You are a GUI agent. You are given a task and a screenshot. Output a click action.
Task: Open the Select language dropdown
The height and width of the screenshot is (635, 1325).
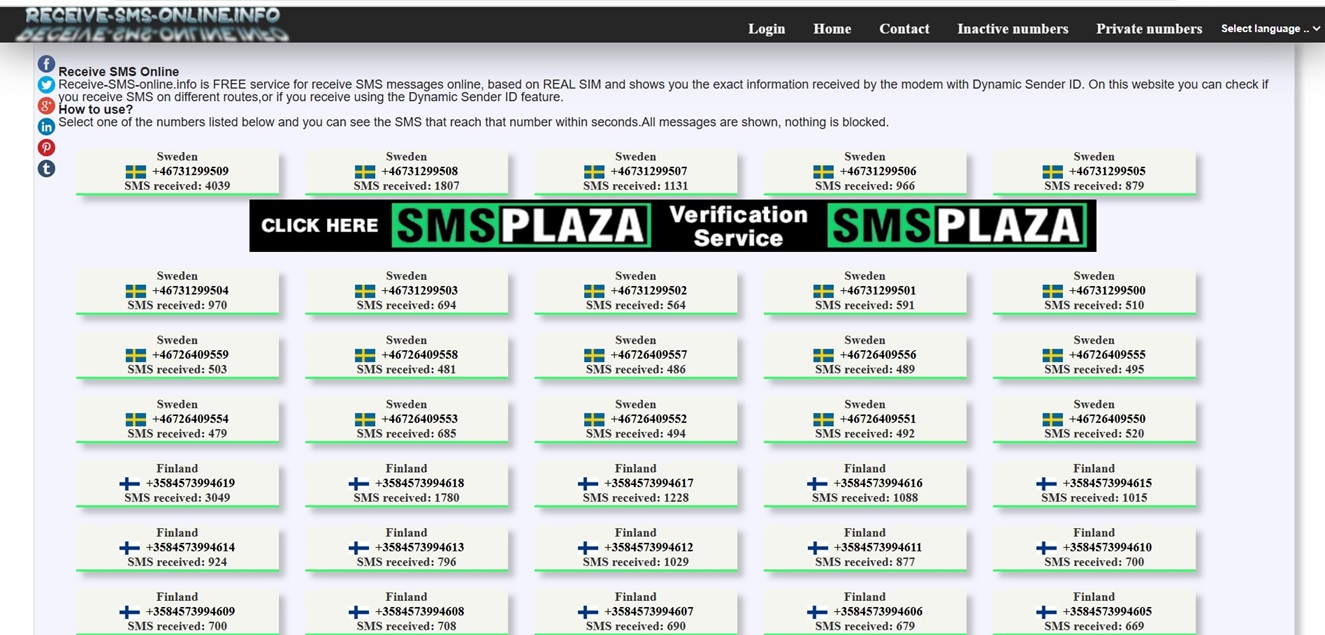point(1270,29)
